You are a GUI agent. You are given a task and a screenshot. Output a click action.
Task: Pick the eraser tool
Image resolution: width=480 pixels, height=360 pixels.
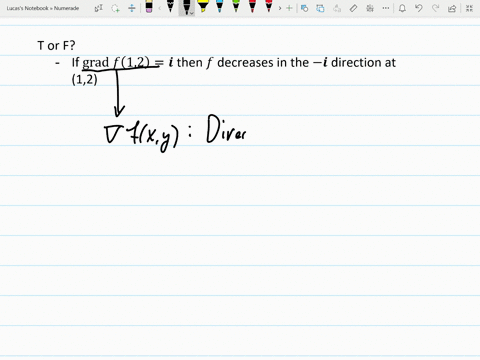149,7
